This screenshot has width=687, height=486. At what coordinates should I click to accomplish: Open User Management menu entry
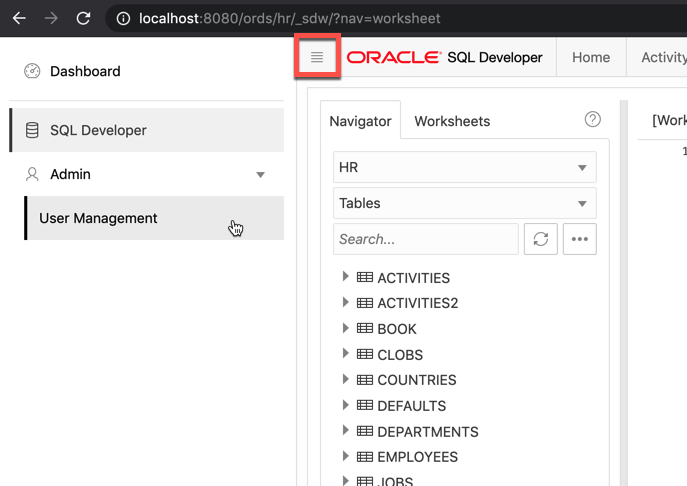(x=154, y=218)
